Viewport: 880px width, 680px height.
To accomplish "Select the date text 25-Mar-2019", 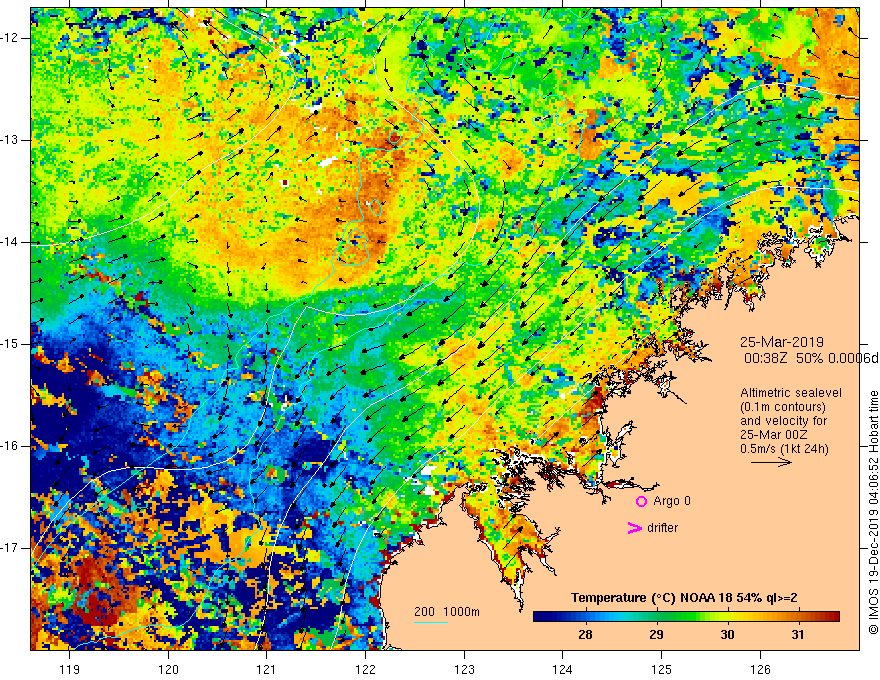I will 782,342.
